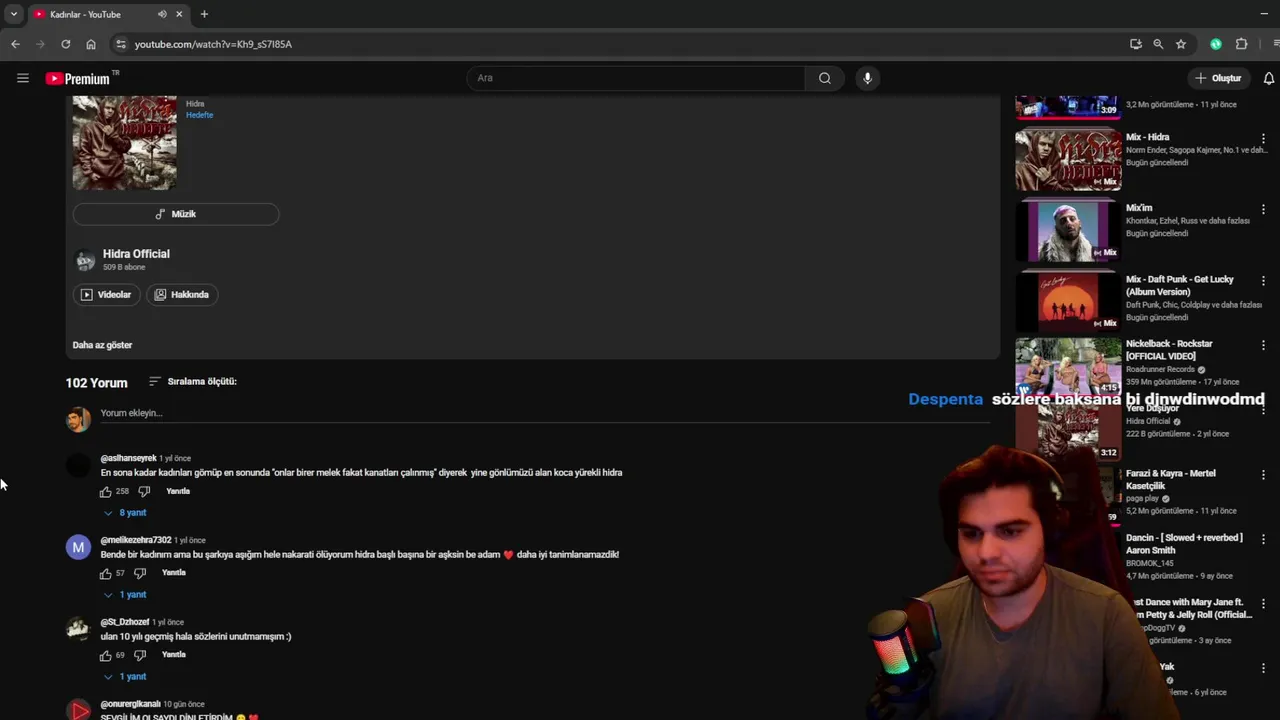
Task: Go back with browser back arrow
Action: pyautogui.click(x=15, y=44)
